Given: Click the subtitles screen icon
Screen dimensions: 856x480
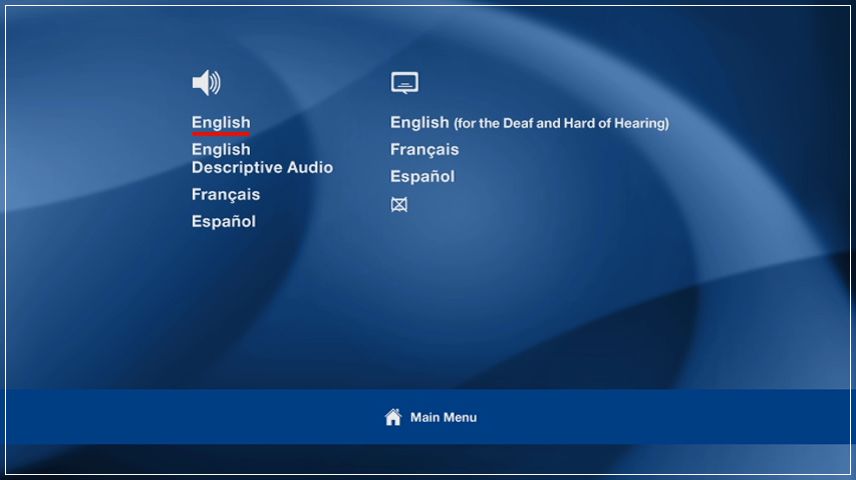Looking at the screenshot, I should (405, 83).
